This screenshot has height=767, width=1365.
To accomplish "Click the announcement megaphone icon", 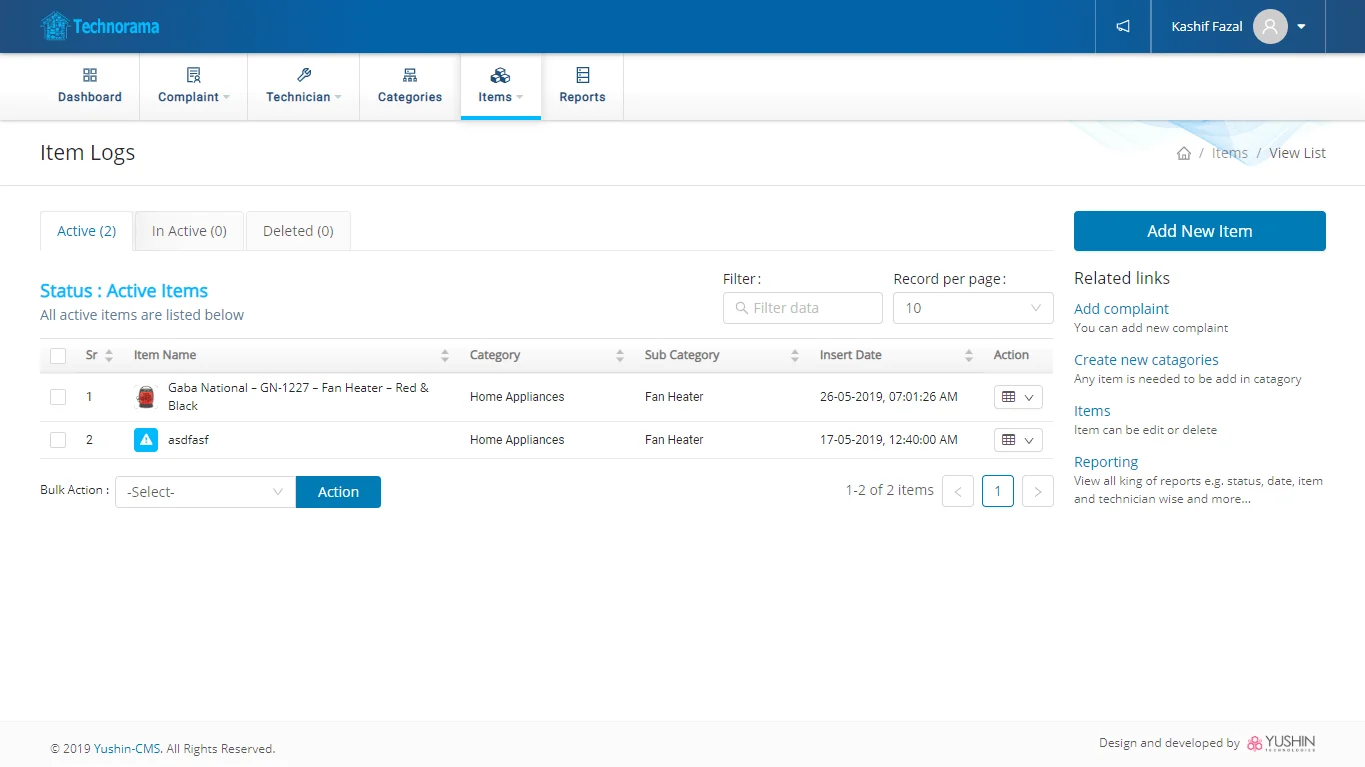I will pyautogui.click(x=1123, y=27).
